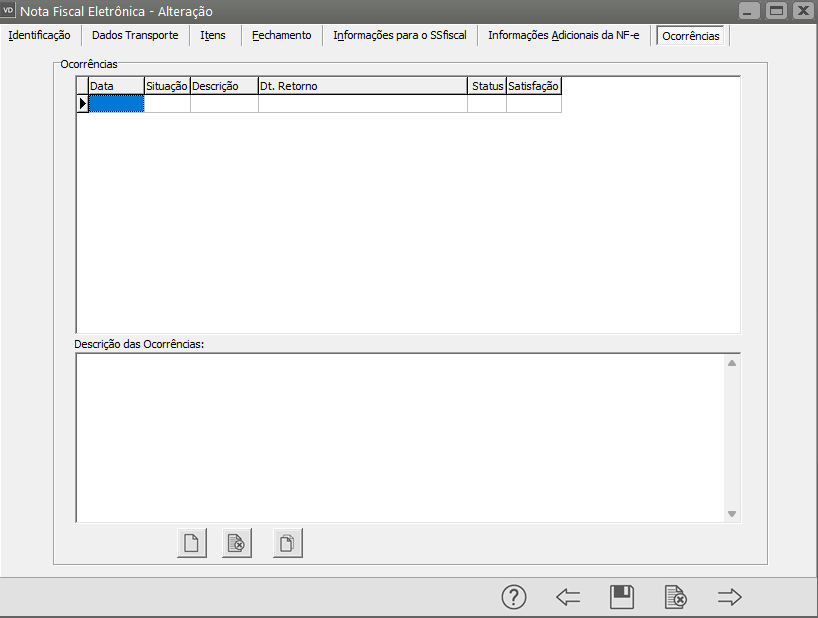Click the scrollbar up arrow in description box
Screen dimensions: 818x618
pos(732,362)
